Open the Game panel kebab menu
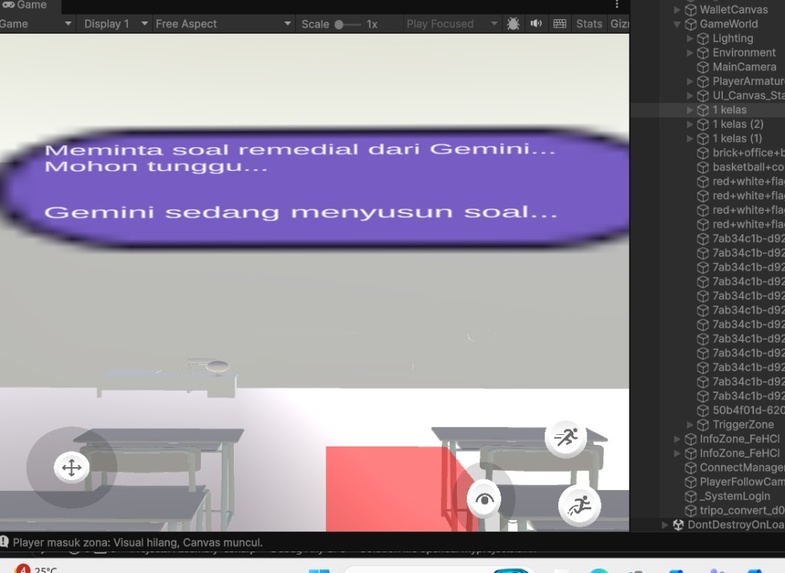Screen dimensions: 785x573 [x=617, y=5]
